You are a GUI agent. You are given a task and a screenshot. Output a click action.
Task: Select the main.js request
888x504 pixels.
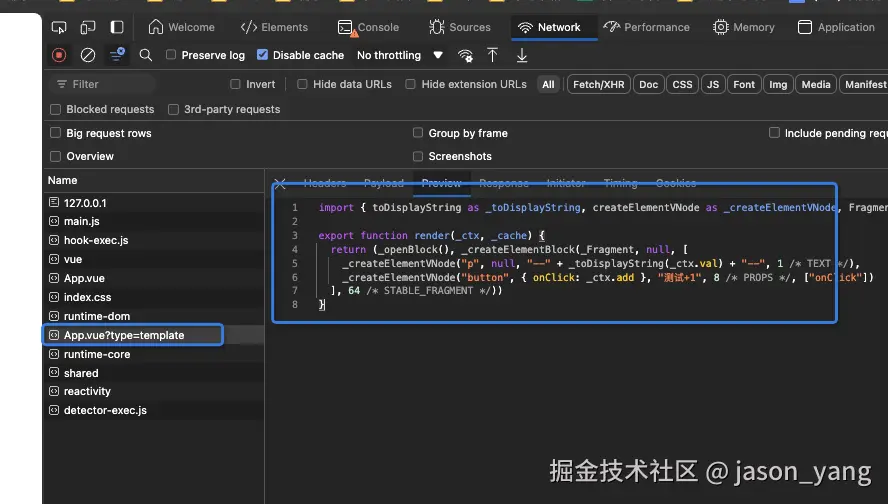coord(153,221)
